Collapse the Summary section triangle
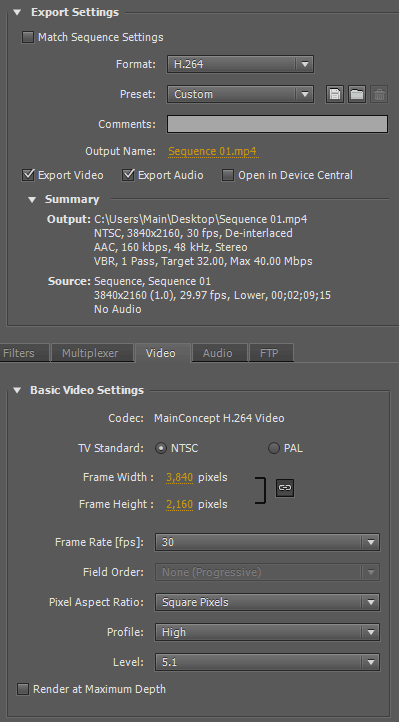Image resolution: width=399 pixels, height=722 pixels. click(x=32, y=200)
